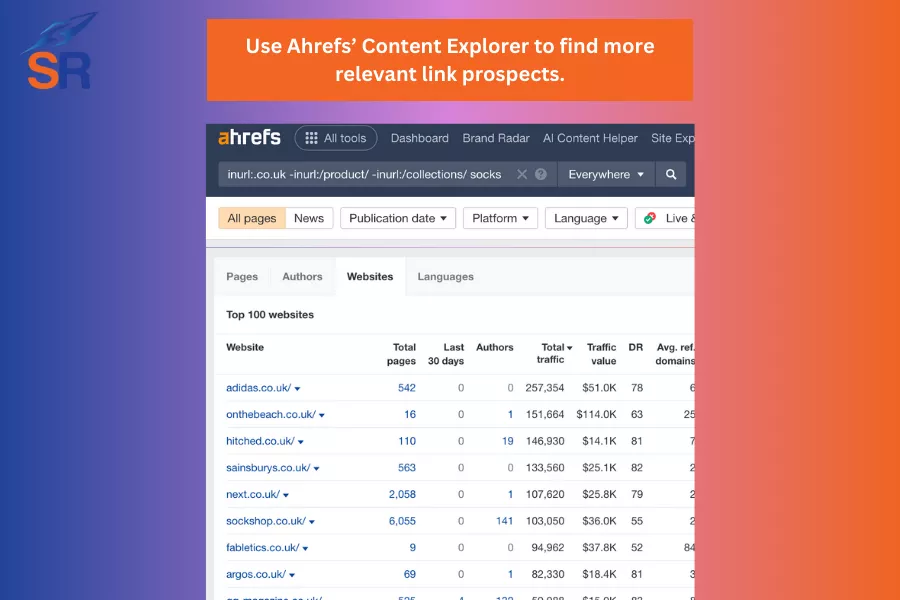Click argos total pages value 69
The height and width of the screenshot is (600, 900).
[410, 574]
